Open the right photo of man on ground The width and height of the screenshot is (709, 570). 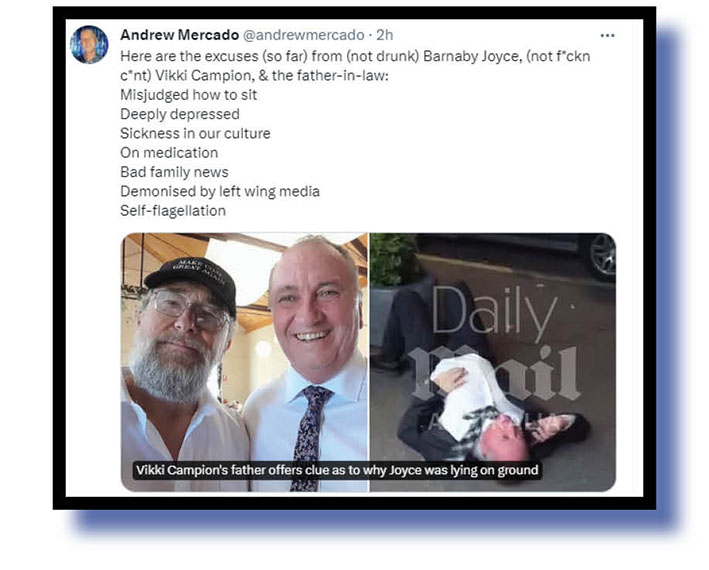click(493, 362)
